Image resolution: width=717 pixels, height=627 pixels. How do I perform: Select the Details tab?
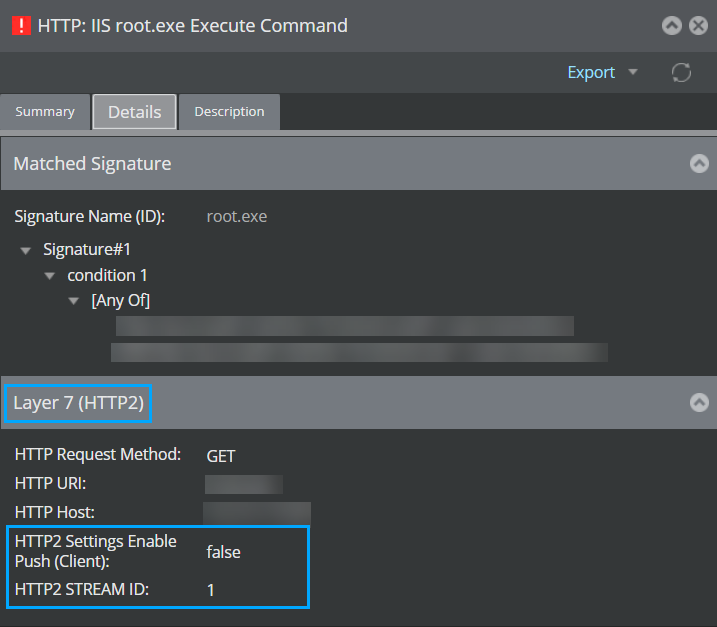click(134, 112)
